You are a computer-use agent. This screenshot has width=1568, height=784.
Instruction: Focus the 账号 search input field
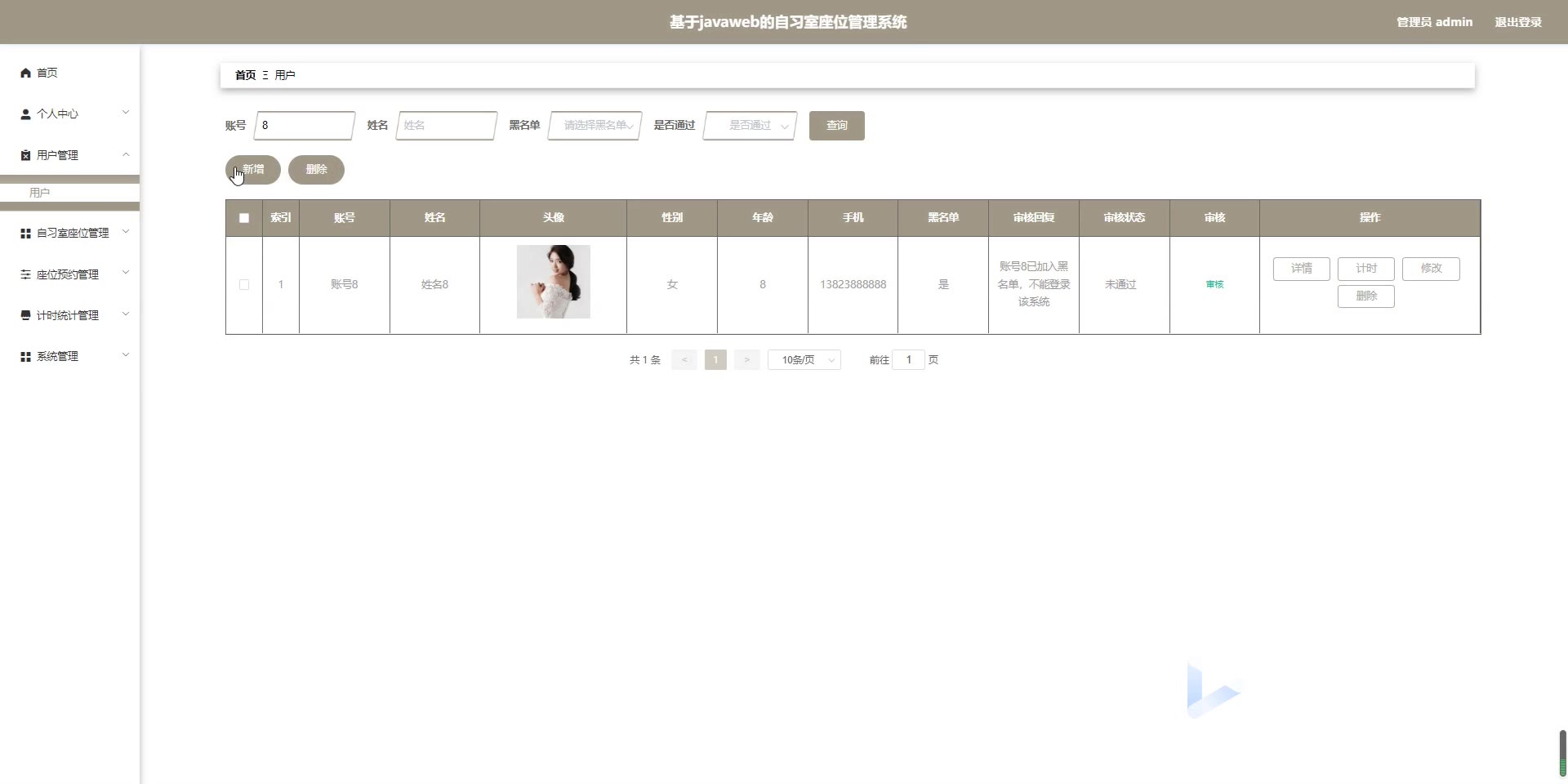click(305, 126)
